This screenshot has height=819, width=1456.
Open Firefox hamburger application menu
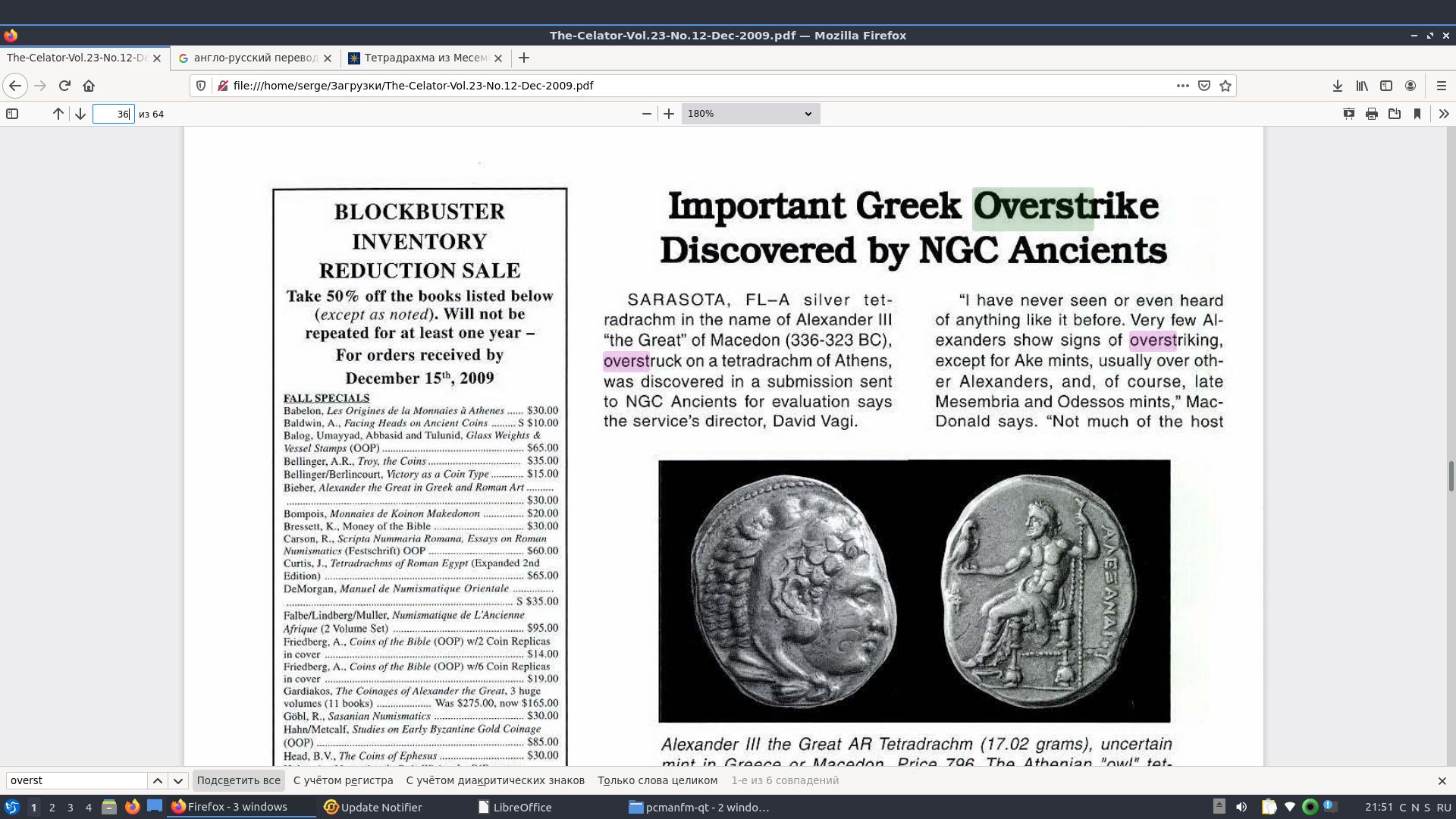tap(1442, 86)
